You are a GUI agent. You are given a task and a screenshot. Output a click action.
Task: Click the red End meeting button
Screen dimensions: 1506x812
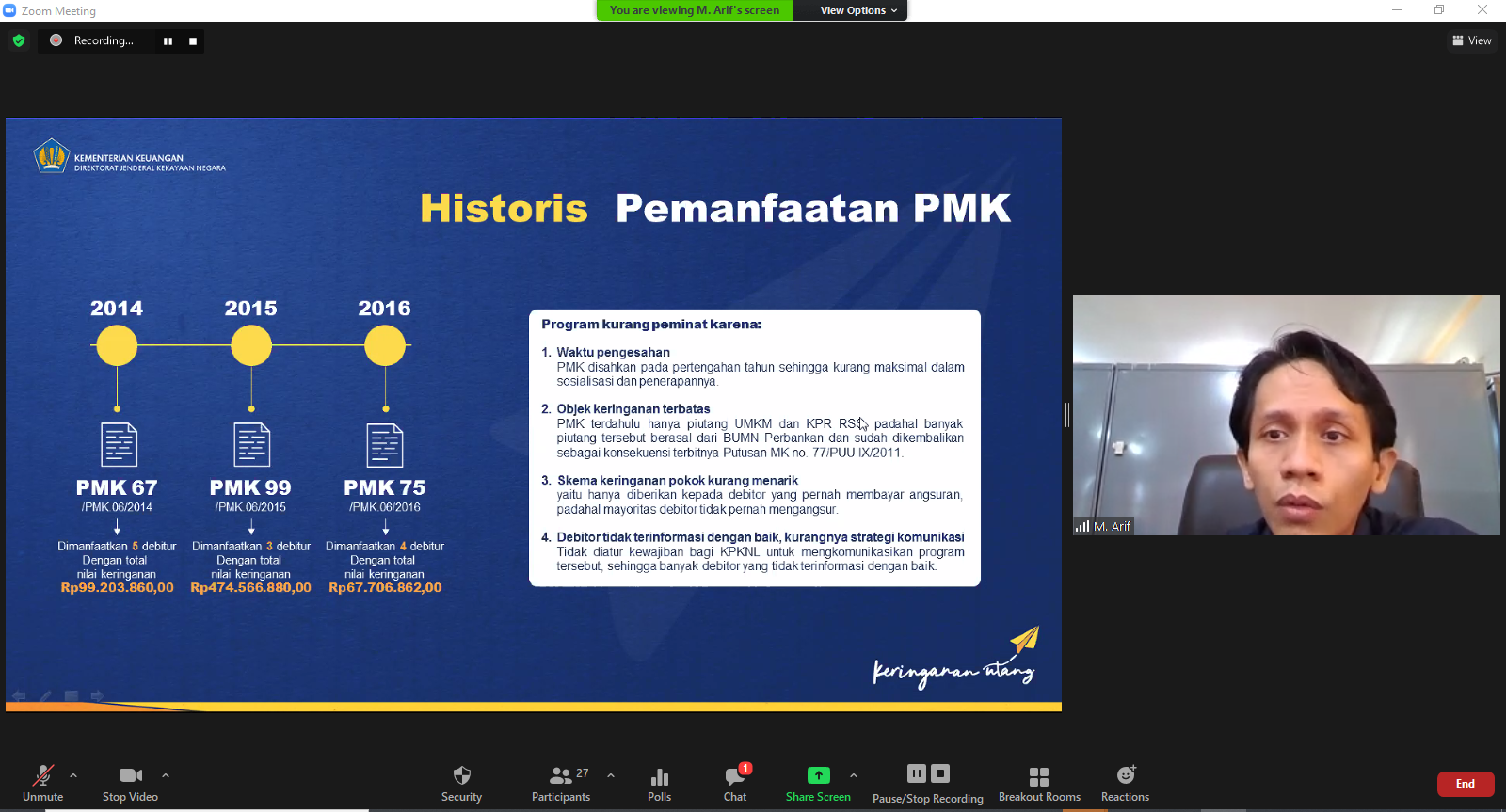click(x=1466, y=784)
